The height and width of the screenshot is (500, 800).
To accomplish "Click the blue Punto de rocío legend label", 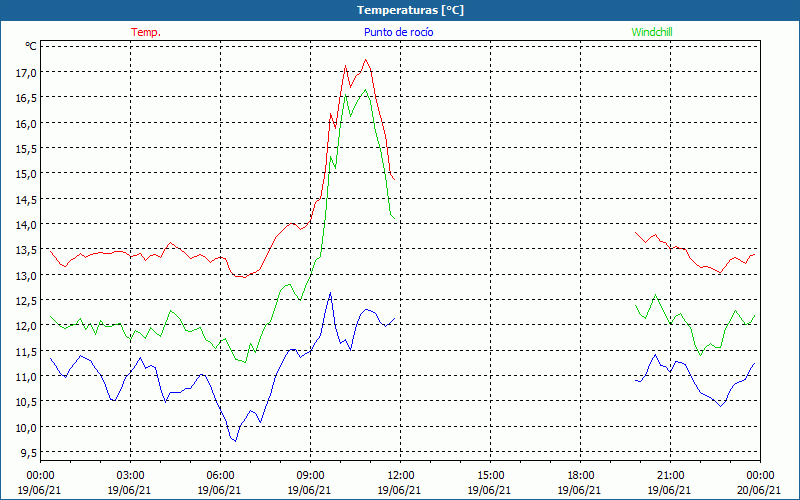I will (x=398, y=32).
